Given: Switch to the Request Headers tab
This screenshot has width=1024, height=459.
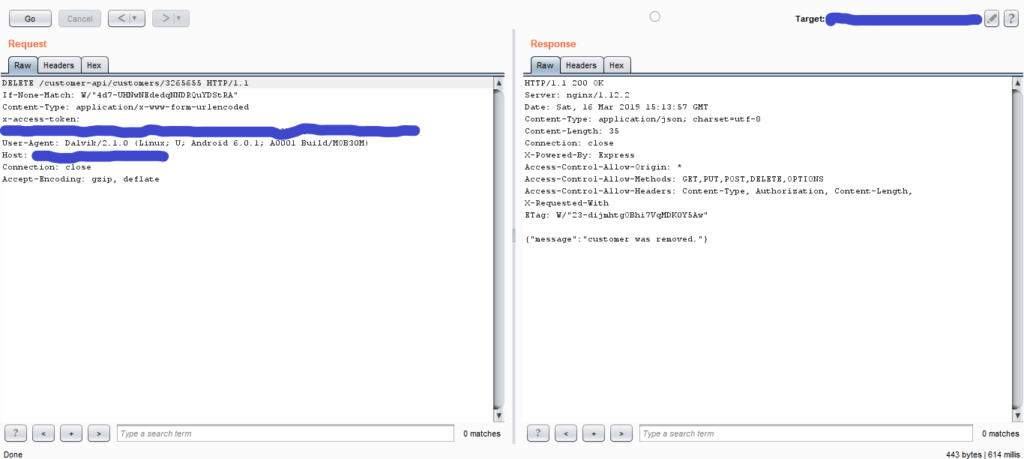Looking at the screenshot, I should (58, 65).
